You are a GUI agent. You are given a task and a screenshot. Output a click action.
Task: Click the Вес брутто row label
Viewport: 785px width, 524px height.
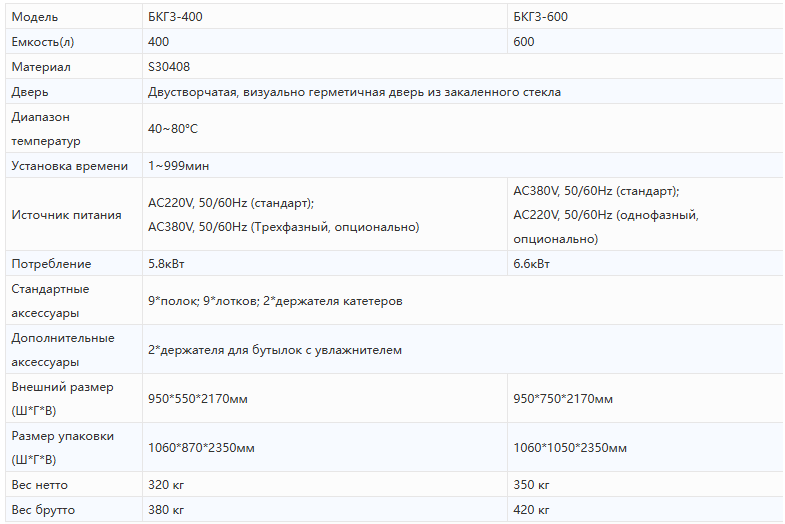coord(43,510)
